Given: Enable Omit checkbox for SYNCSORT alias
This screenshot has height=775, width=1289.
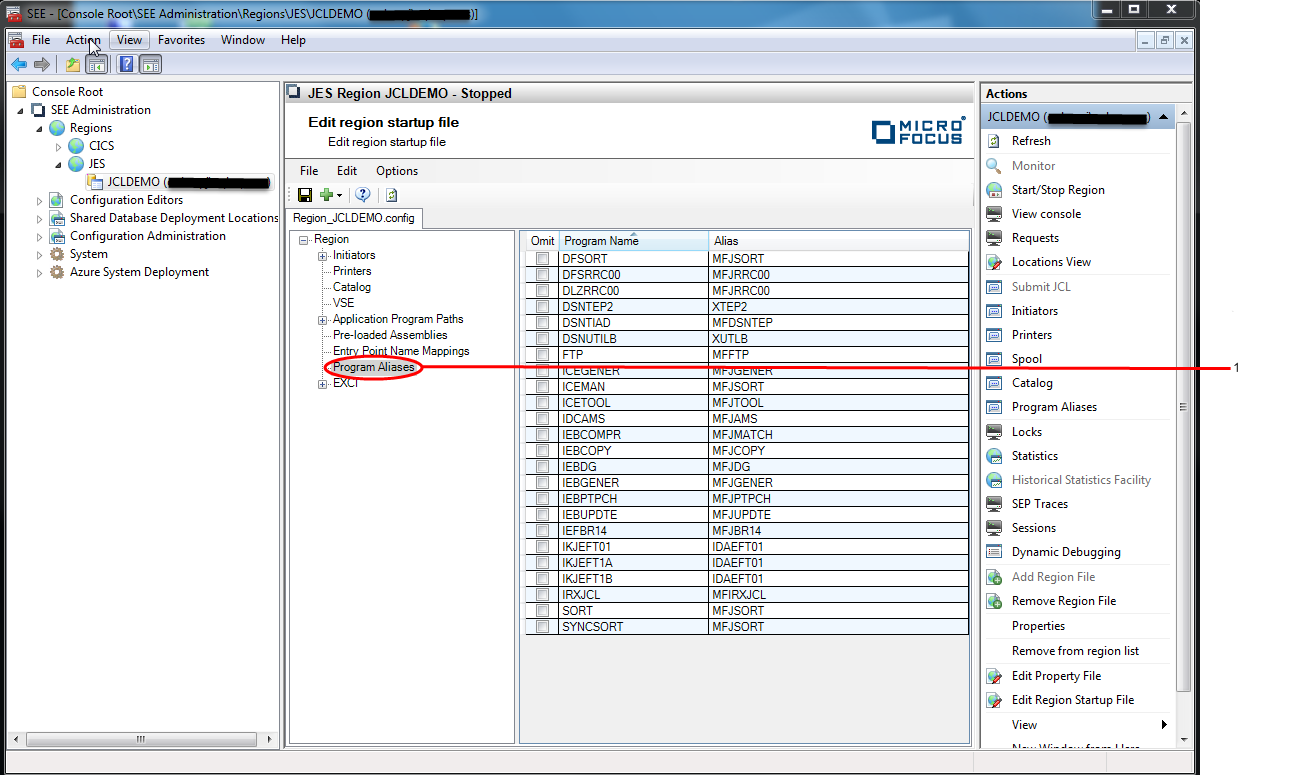Looking at the screenshot, I should point(542,627).
